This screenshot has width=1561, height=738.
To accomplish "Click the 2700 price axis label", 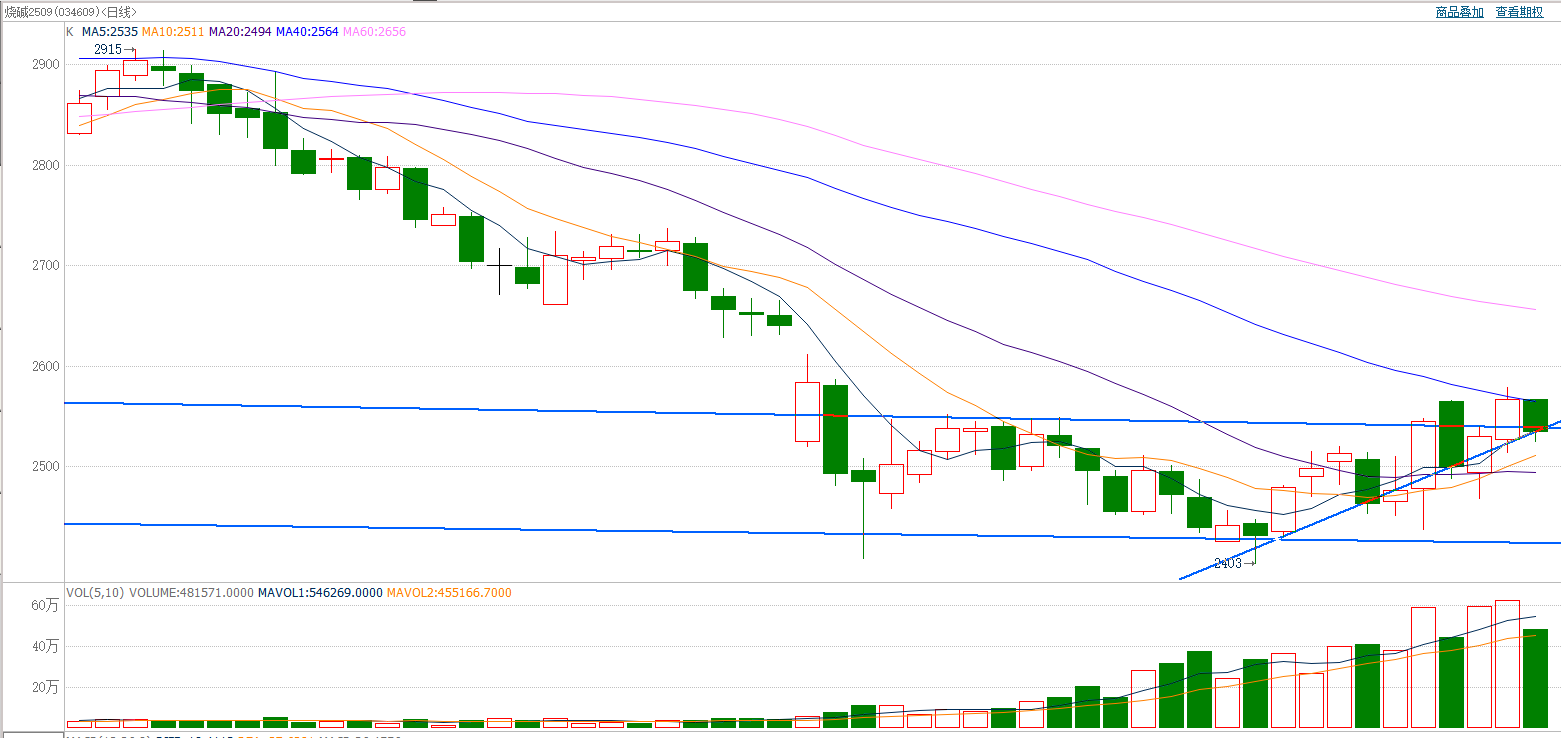I will point(46,265).
